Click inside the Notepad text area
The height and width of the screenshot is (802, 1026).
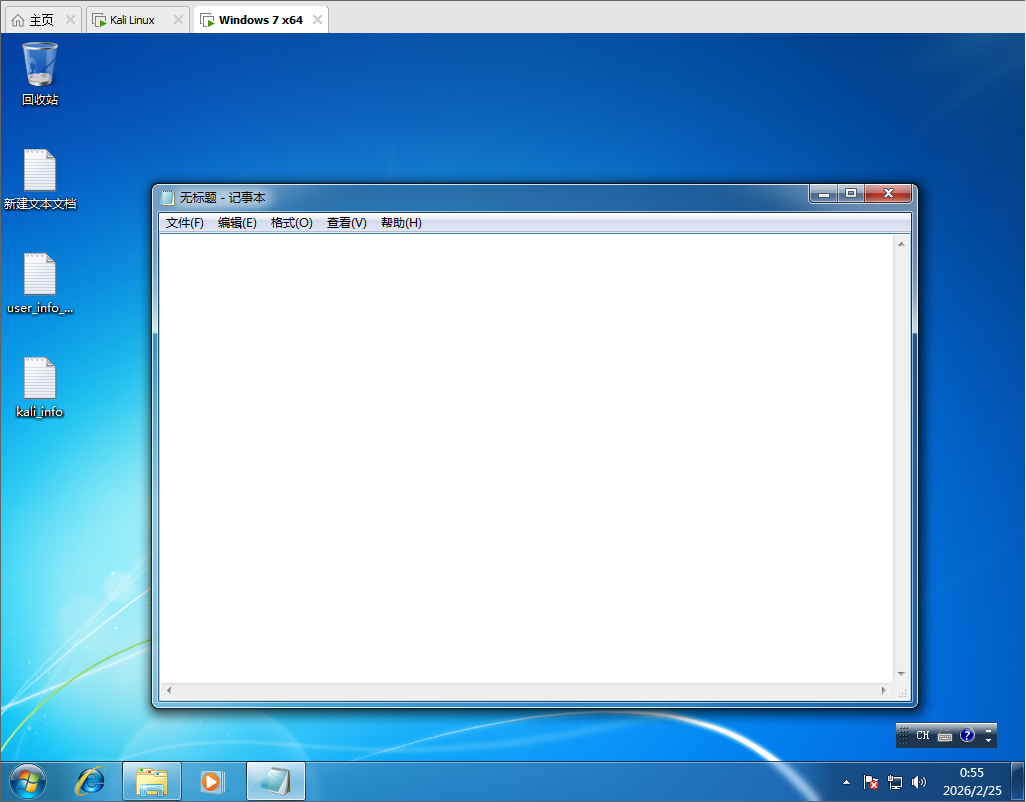point(527,458)
